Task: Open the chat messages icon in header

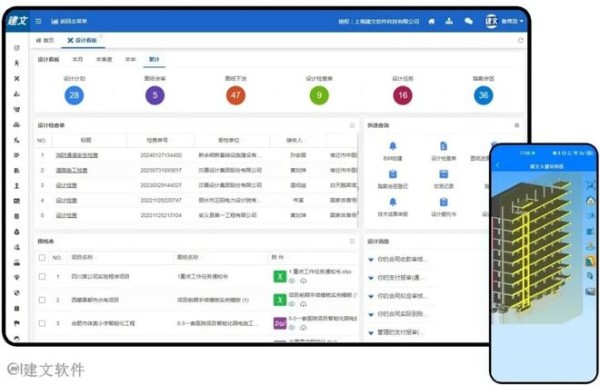Action: [x=468, y=21]
